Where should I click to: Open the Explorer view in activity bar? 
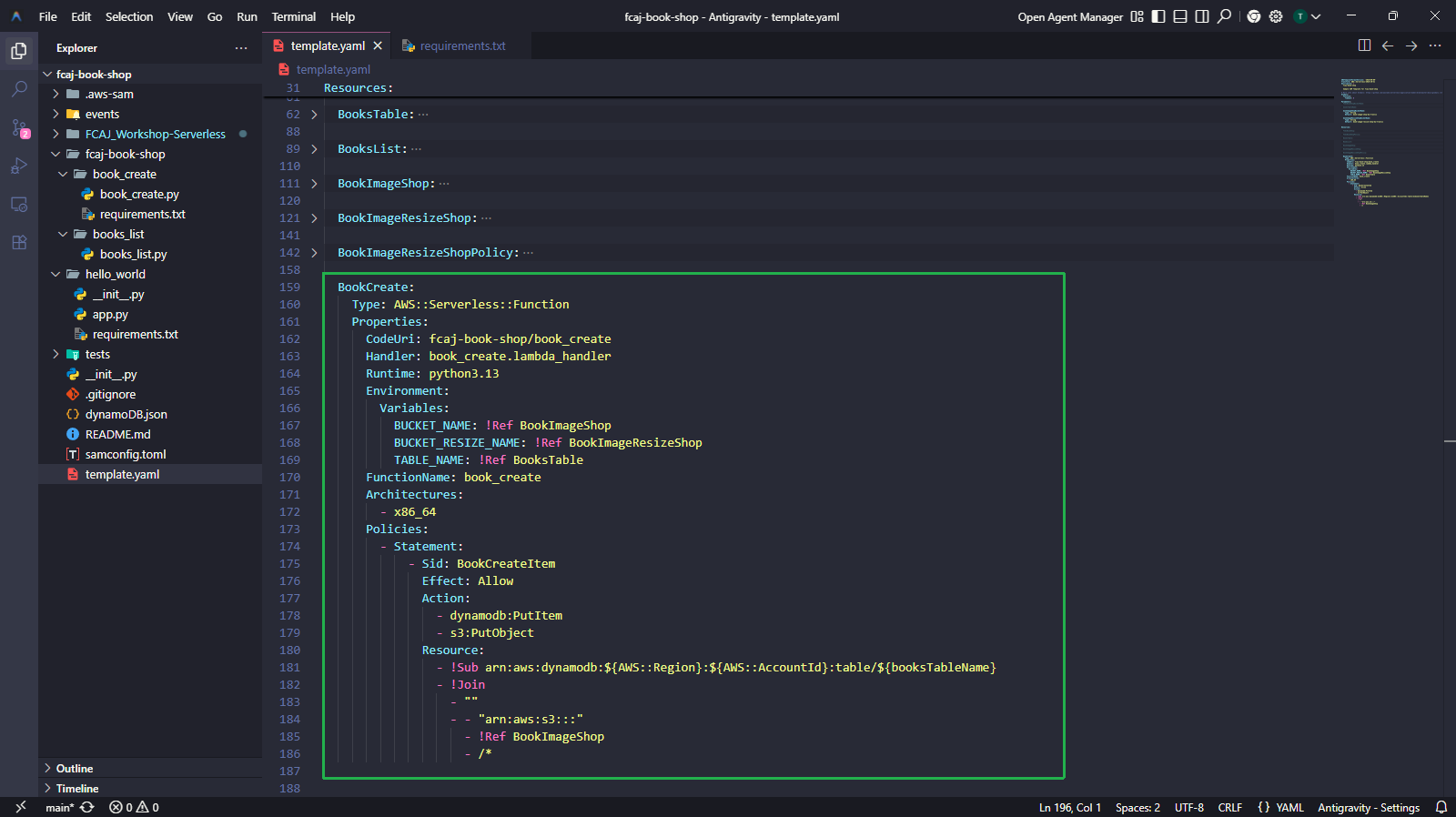(x=19, y=51)
